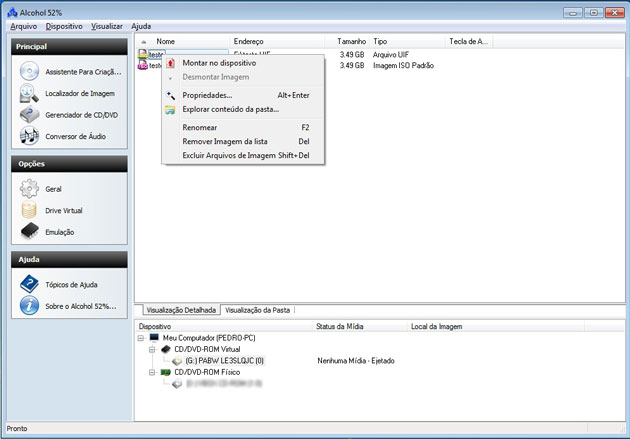The height and width of the screenshot is (439, 630).
Task: Click the Geral gear icon
Action: tap(29, 189)
